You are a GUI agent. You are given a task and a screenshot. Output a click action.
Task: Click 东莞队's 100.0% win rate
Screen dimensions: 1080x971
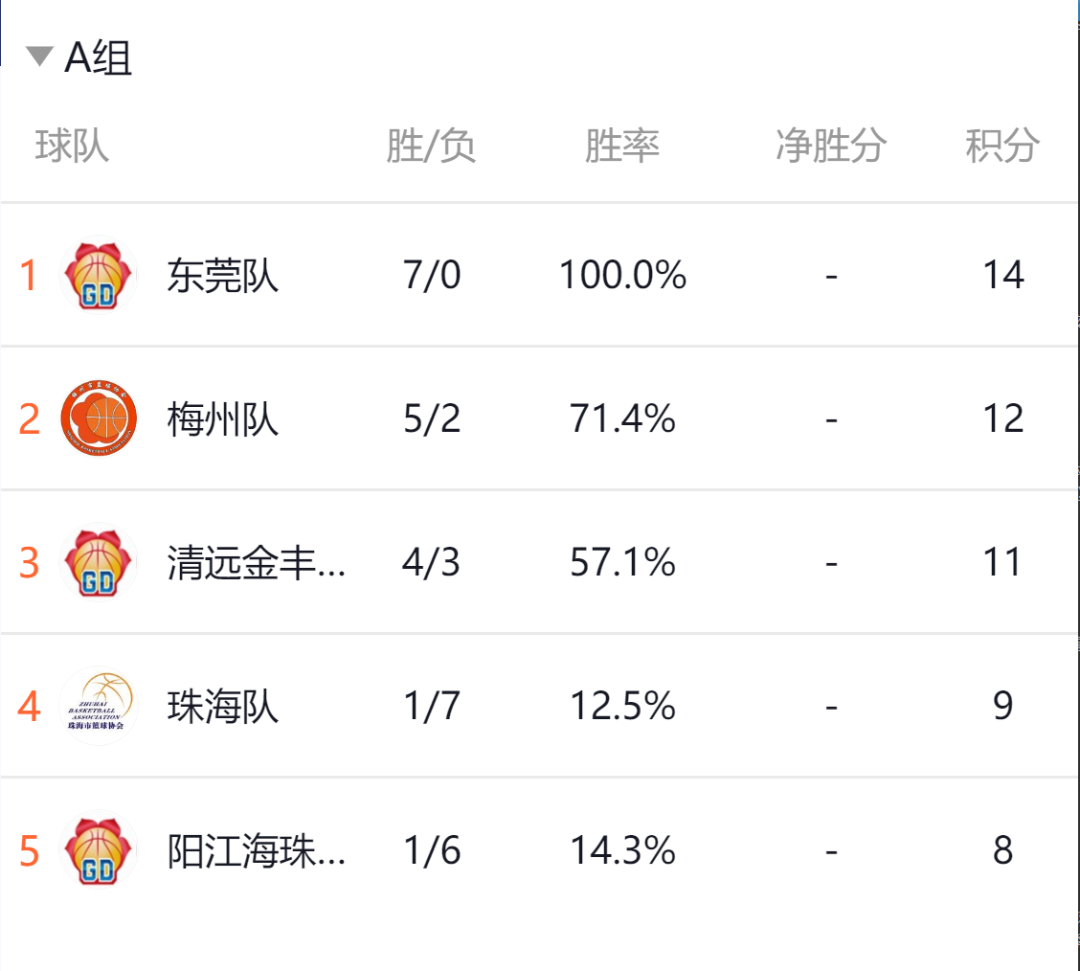623,275
